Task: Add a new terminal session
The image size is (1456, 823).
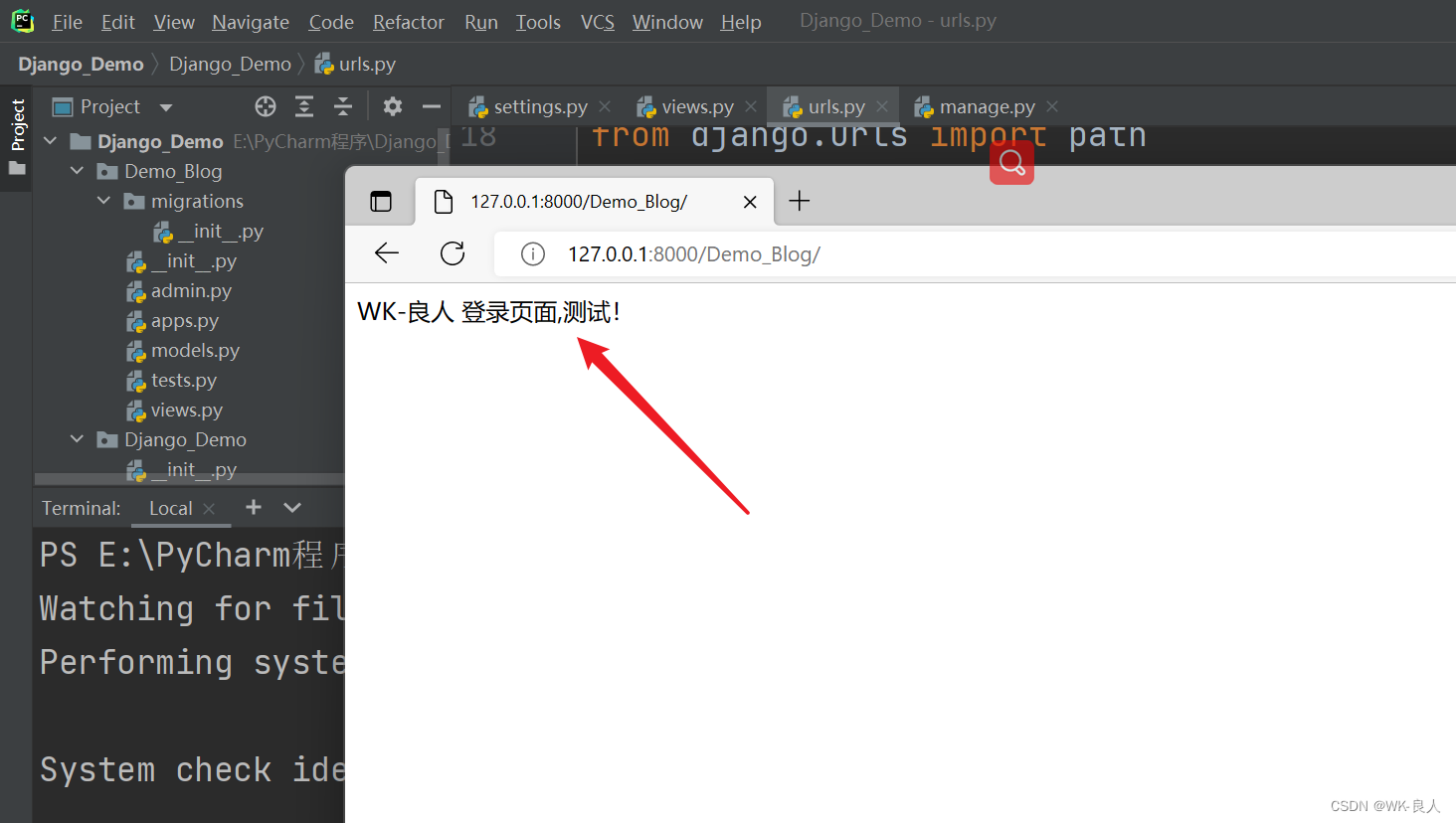Action: pyautogui.click(x=254, y=507)
